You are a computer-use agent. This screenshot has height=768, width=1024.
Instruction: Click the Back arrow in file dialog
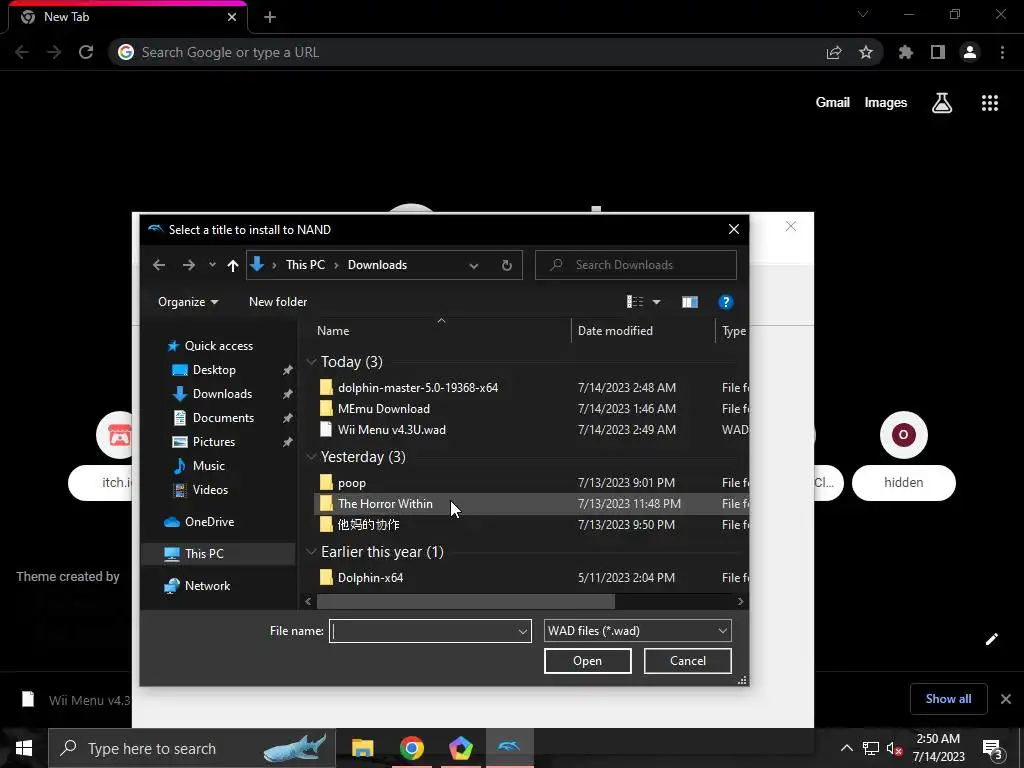159,265
